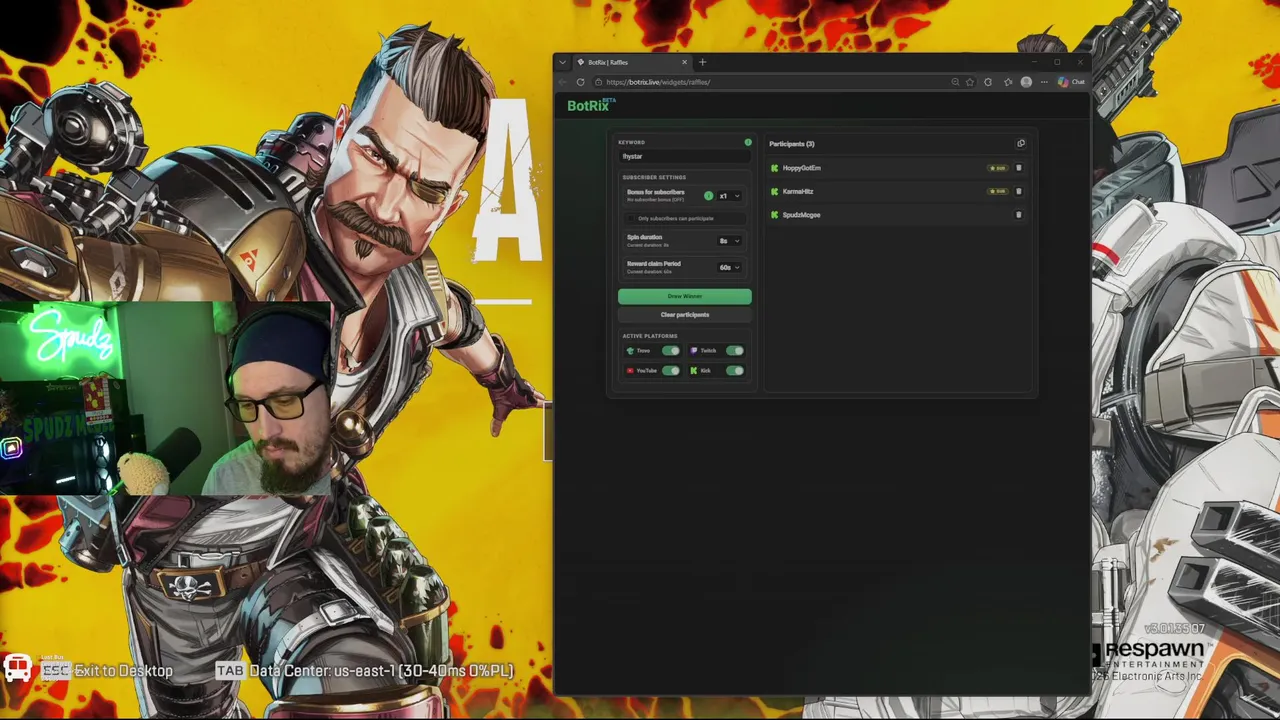Click the BotRix logo in the page header
The image size is (1280, 720).
(591, 105)
